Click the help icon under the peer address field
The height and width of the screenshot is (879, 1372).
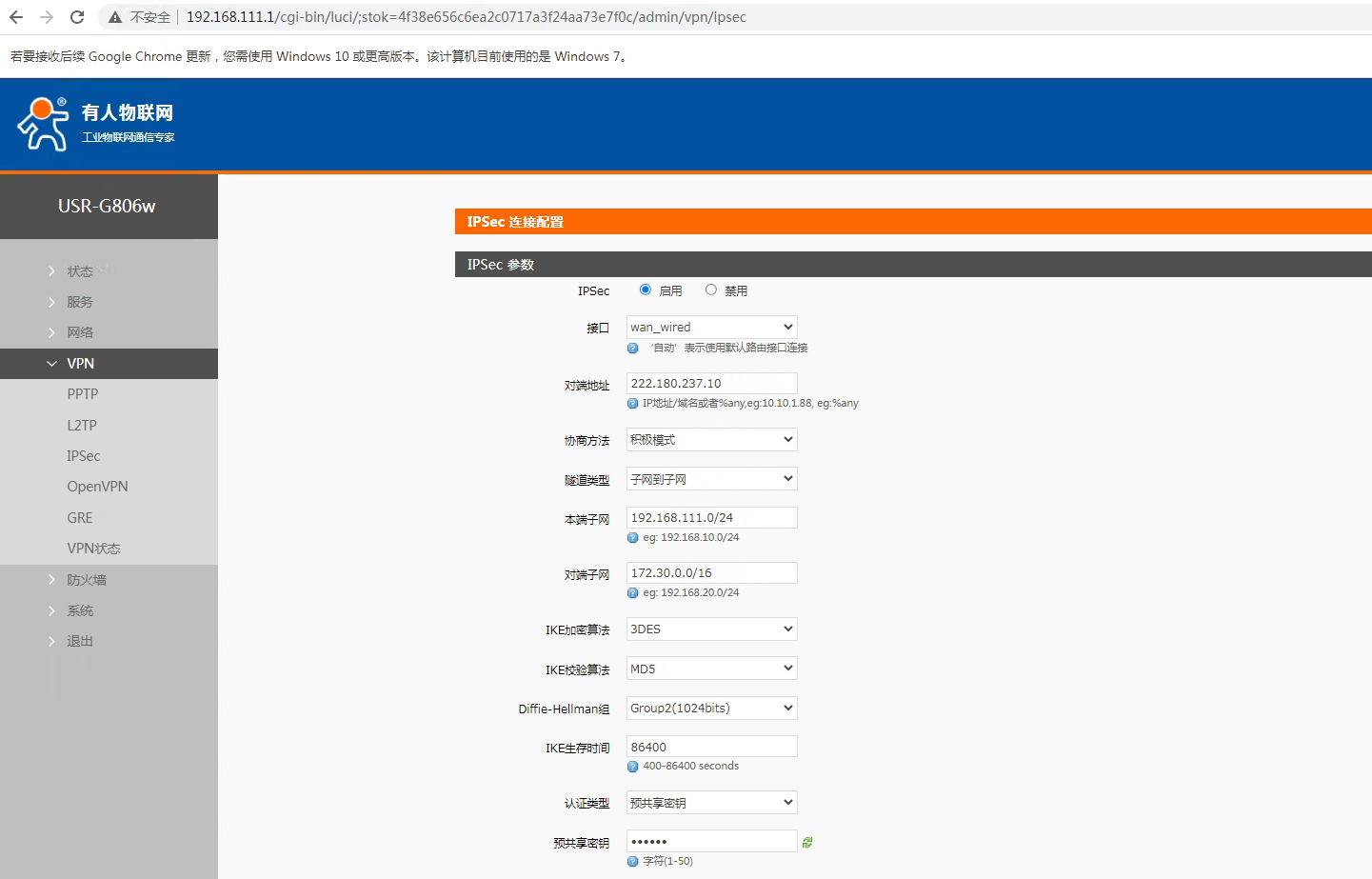(x=633, y=404)
